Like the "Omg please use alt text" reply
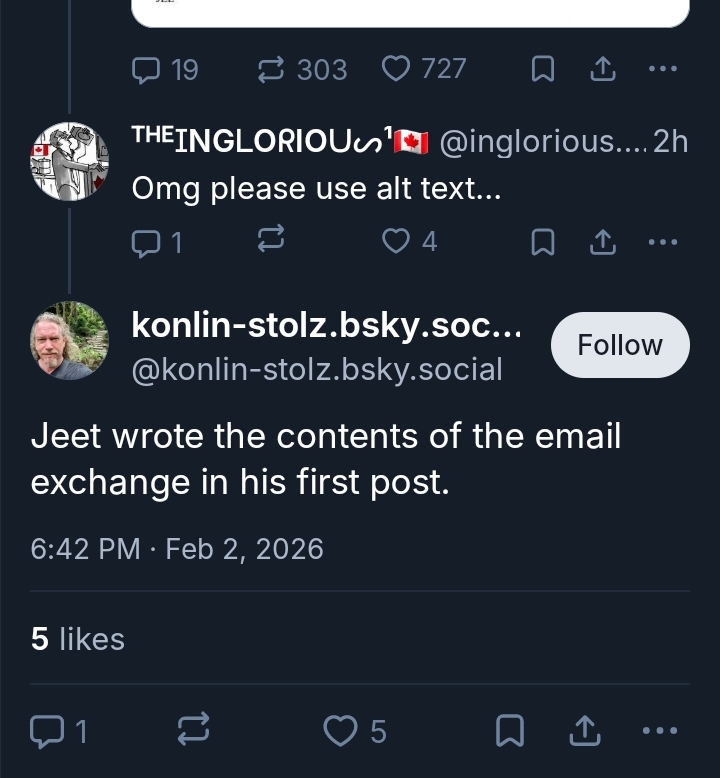 398,241
